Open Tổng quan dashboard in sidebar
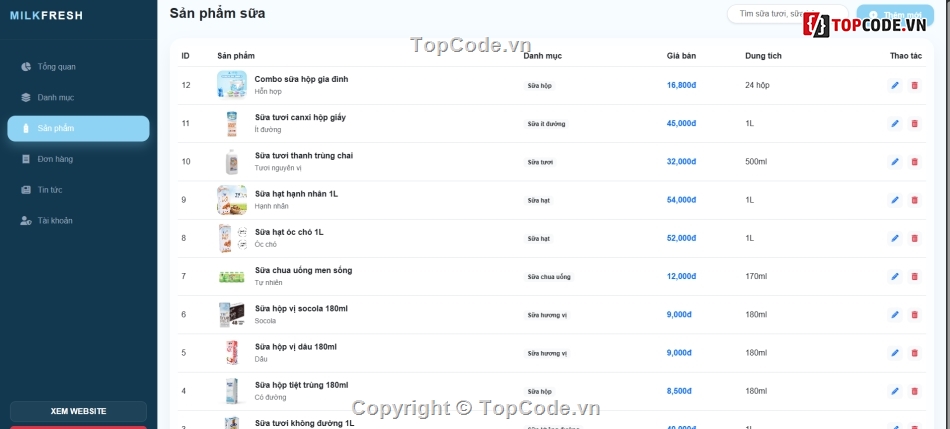This screenshot has height=429, width=950. pyautogui.click(x=78, y=67)
